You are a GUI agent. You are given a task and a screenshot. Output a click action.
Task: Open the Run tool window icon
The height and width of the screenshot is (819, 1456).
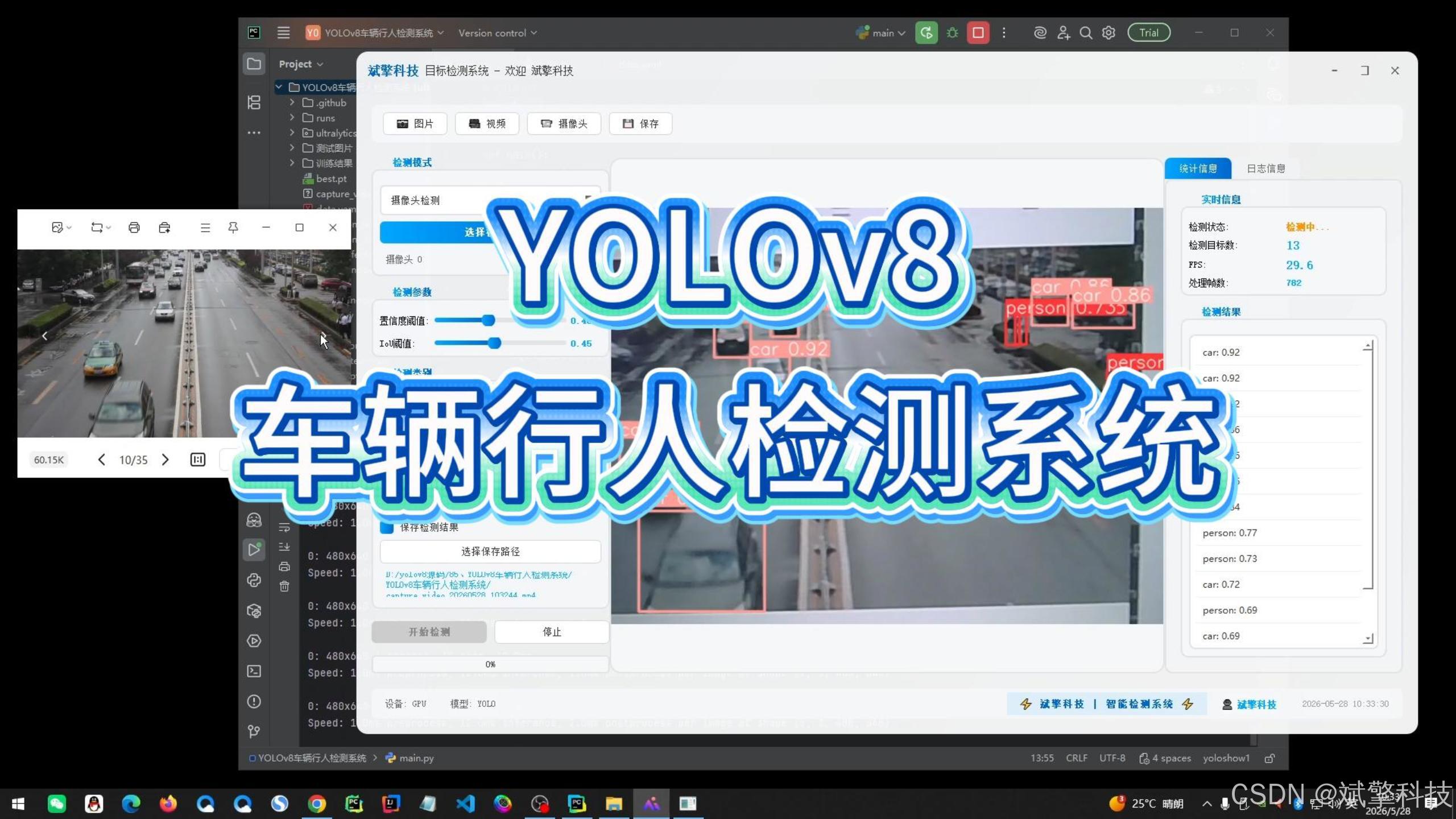[x=254, y=549]
